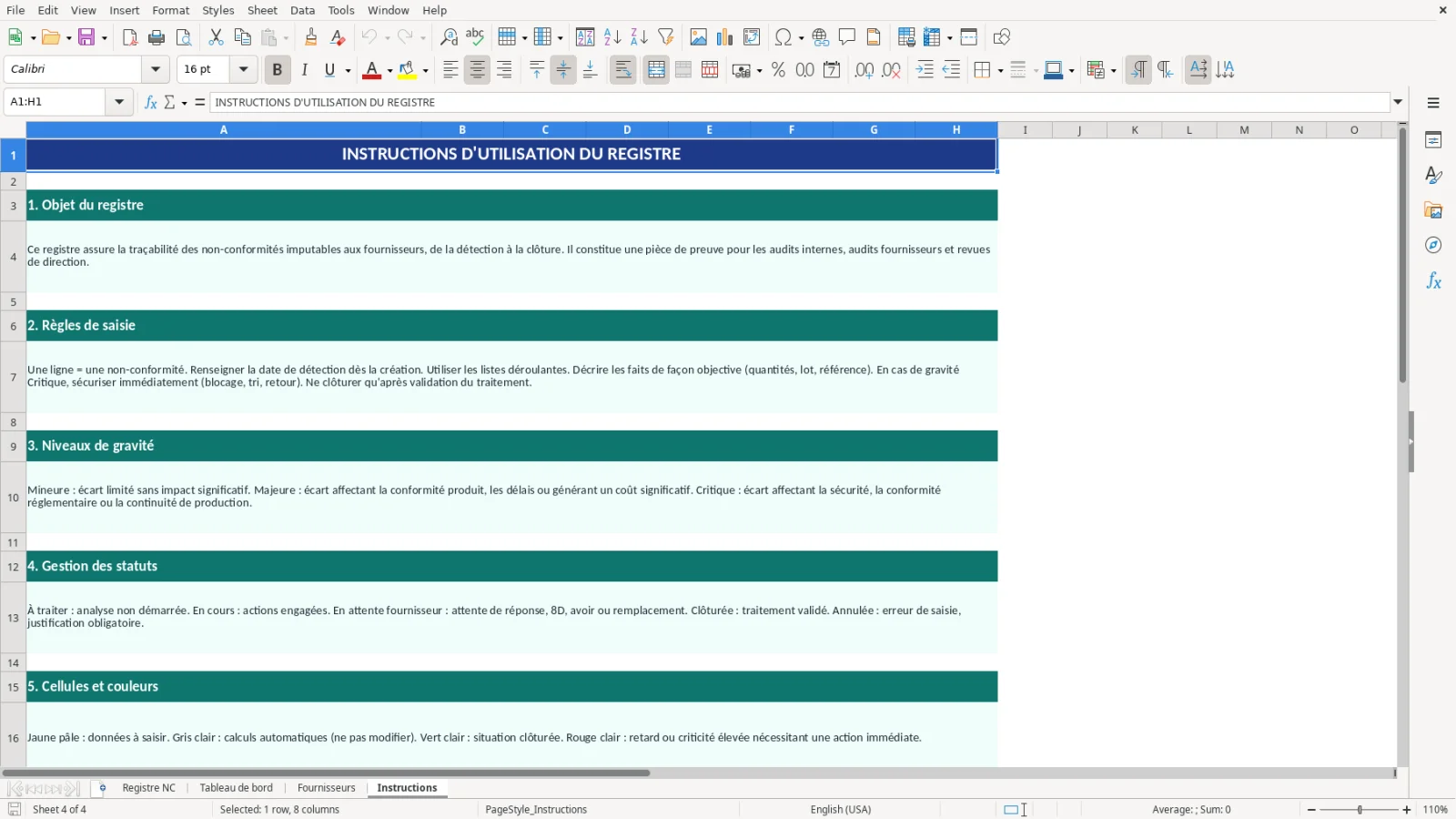Switch to Registre NC sheet tab
Image resolution: width=1456 pixels, height=819 pixels.
(148, 788)
